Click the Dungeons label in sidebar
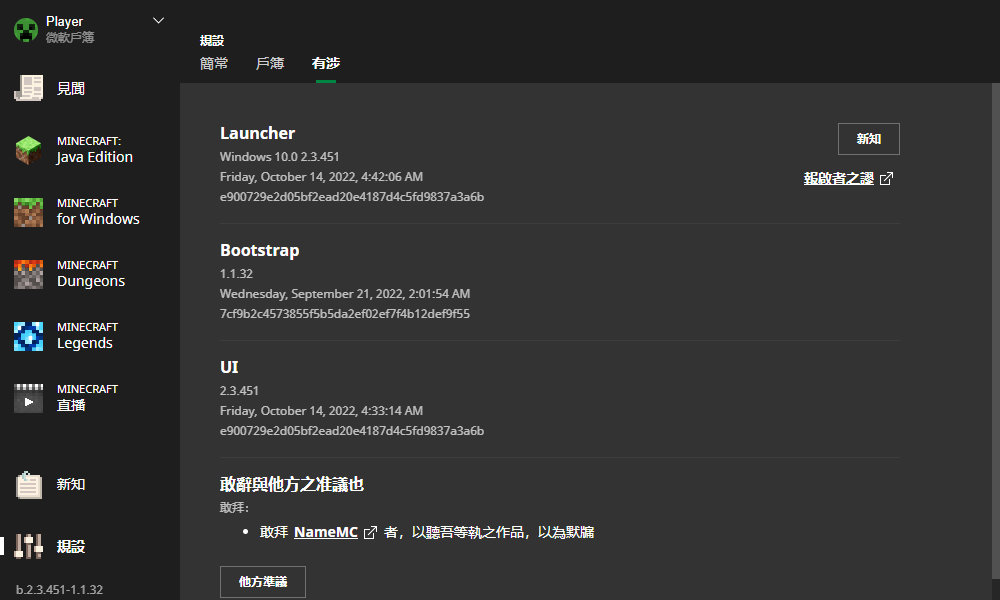 (91, 281)
